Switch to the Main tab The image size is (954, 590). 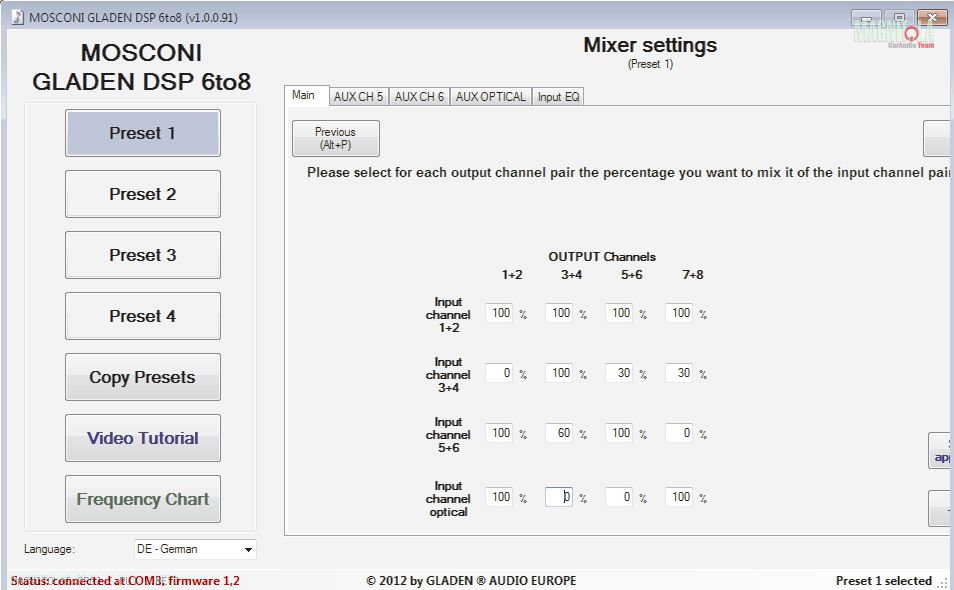point(307,95)
